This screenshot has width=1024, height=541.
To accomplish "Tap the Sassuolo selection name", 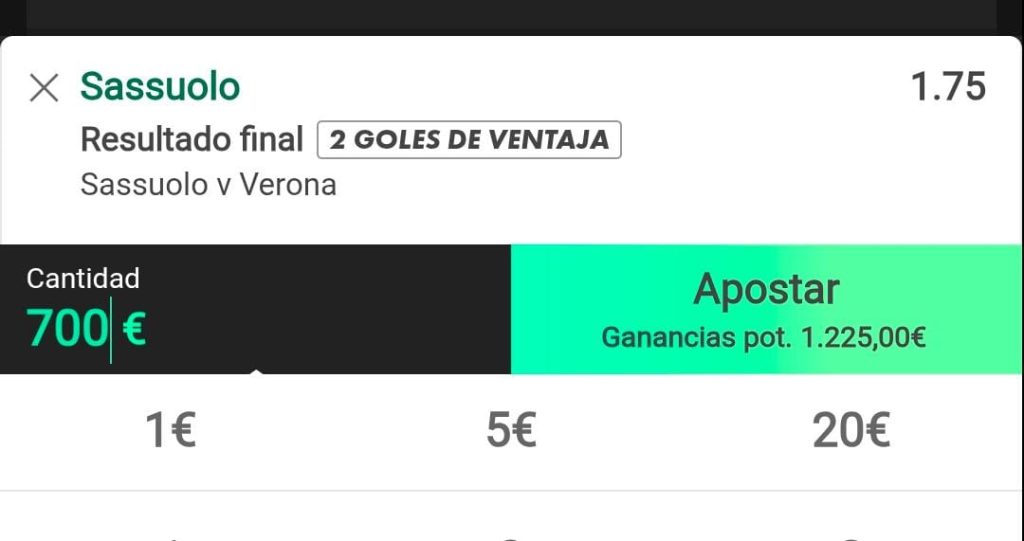I will [160, 86].
